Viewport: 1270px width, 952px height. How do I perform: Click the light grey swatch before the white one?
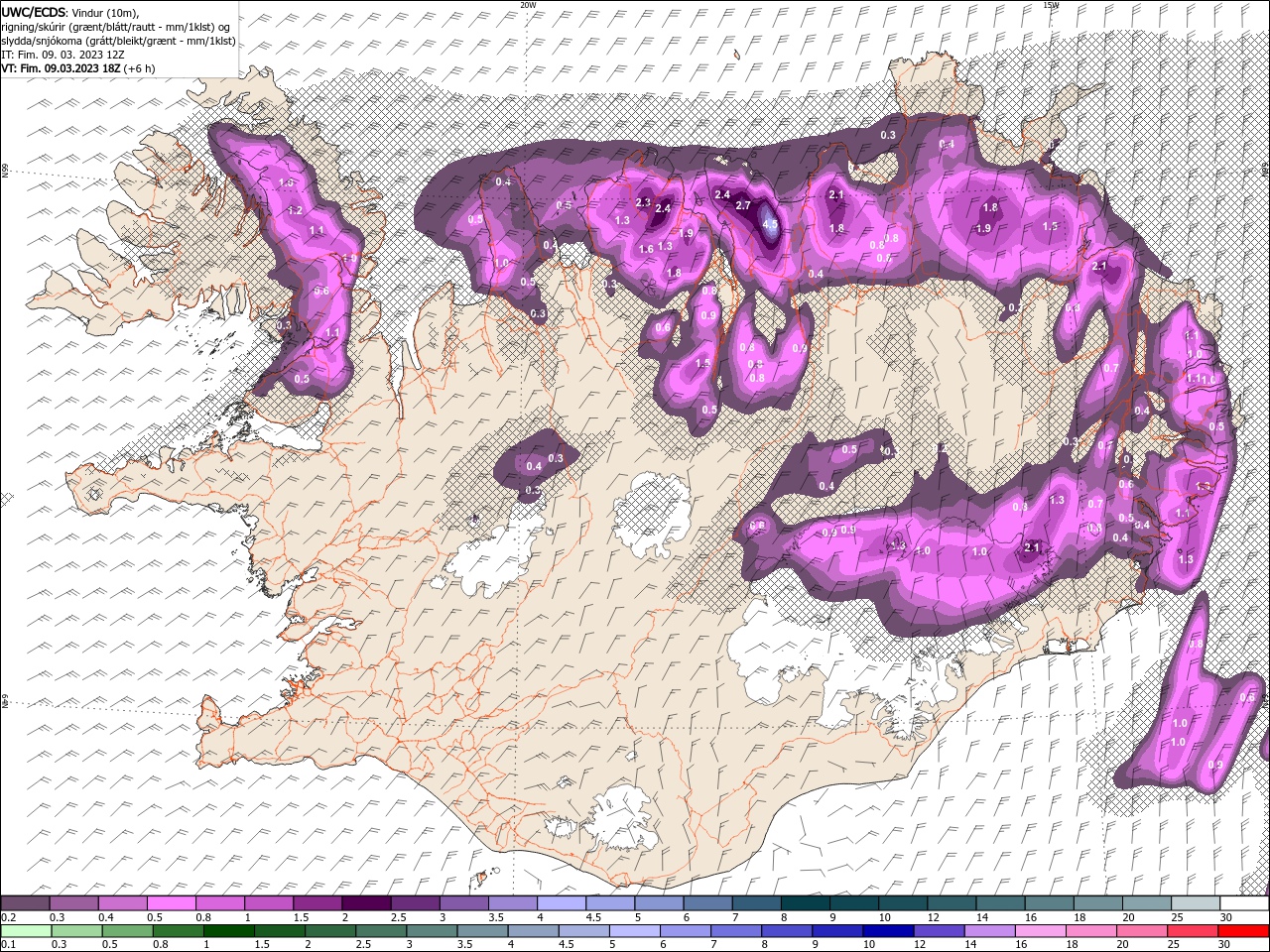pos(1196,903)
